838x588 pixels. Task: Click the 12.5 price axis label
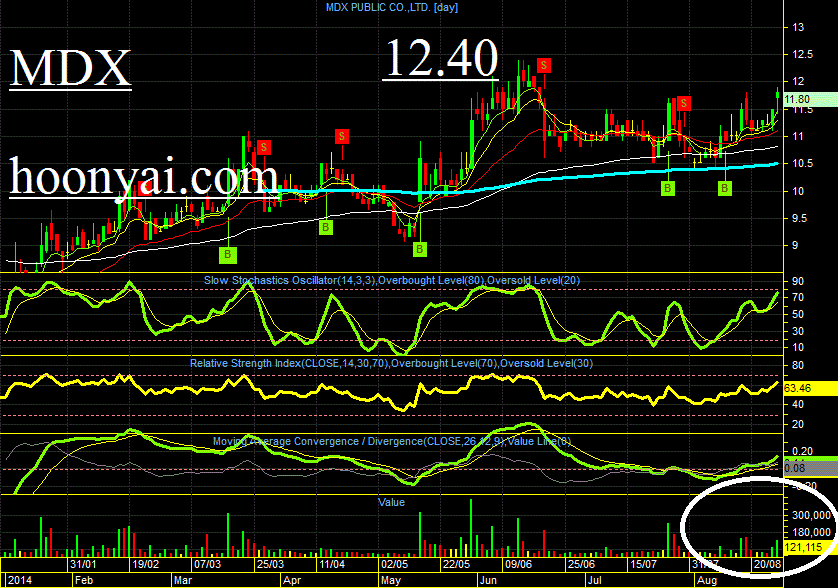[x=803, y=55]
